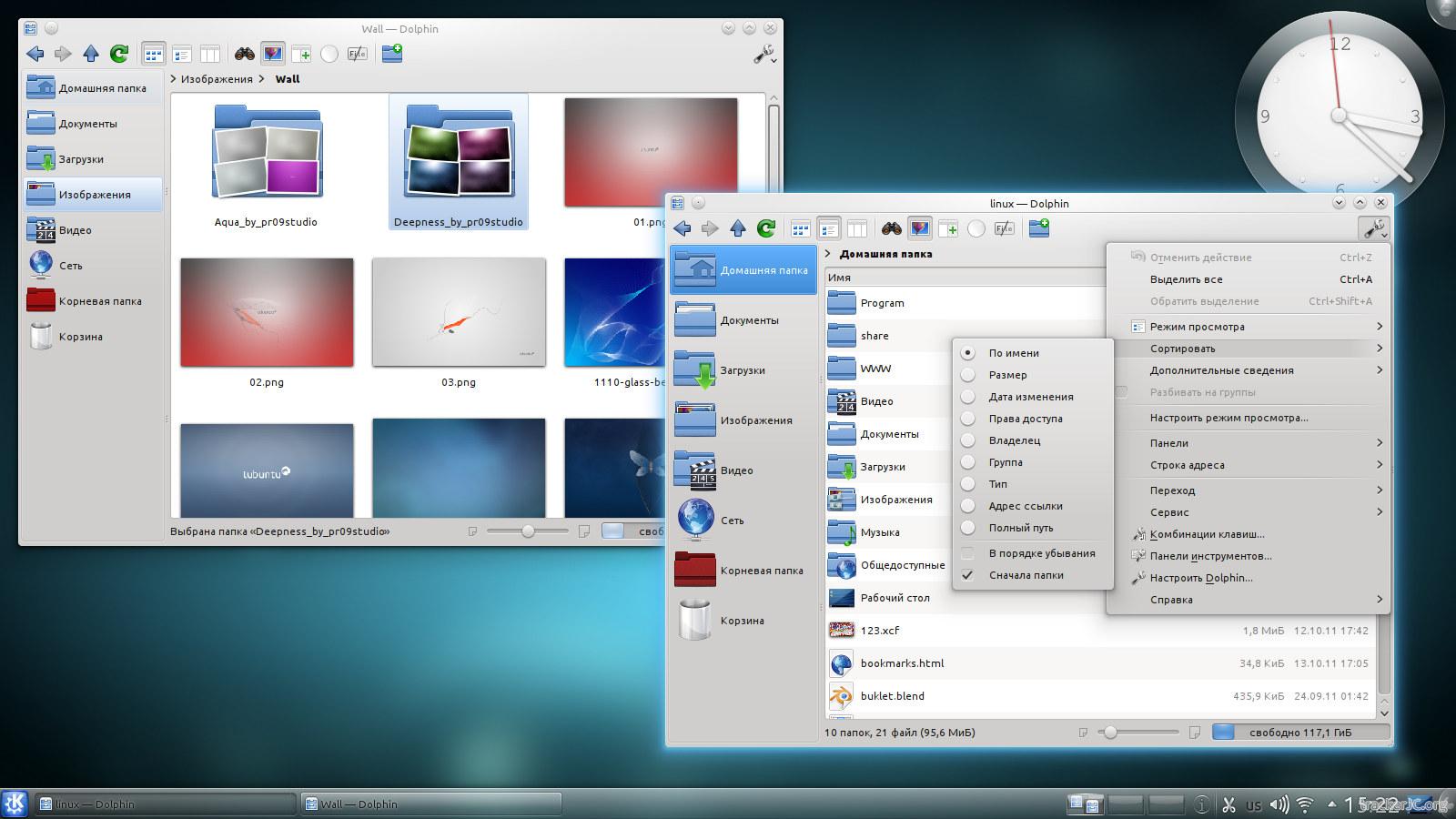Switch to details view in linux window toolbar
The width and height of the screenshot is (1456, 819).
pos(828,228)
